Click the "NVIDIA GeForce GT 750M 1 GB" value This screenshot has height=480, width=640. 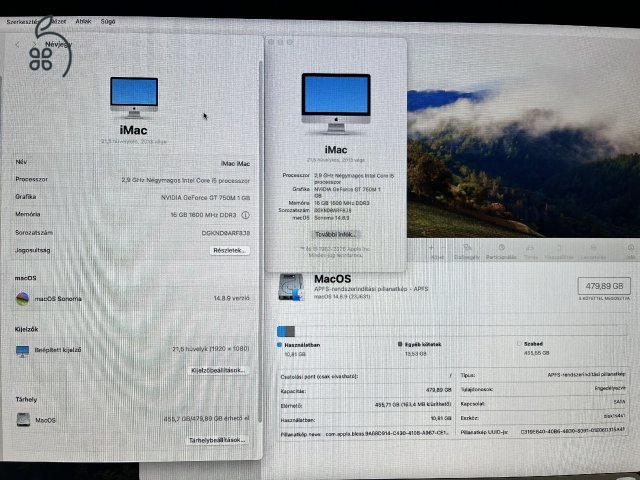click(205, 198)
